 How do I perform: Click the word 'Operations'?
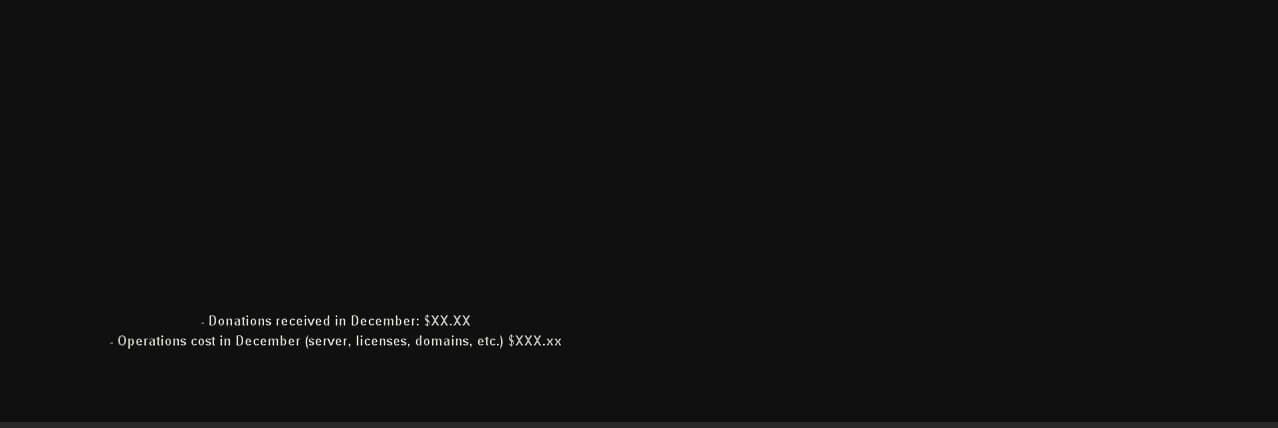coord(152,341)
